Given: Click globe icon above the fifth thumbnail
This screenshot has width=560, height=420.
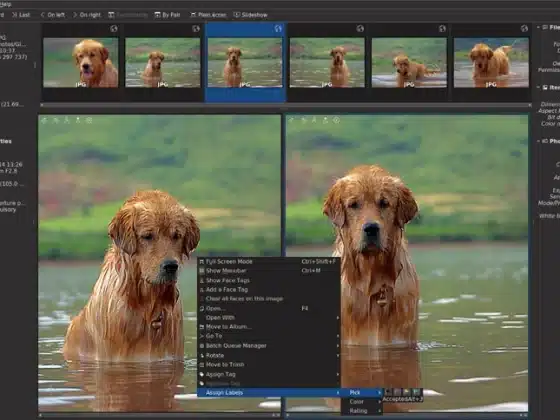Looking at the screenshot, I should point(442,29).
